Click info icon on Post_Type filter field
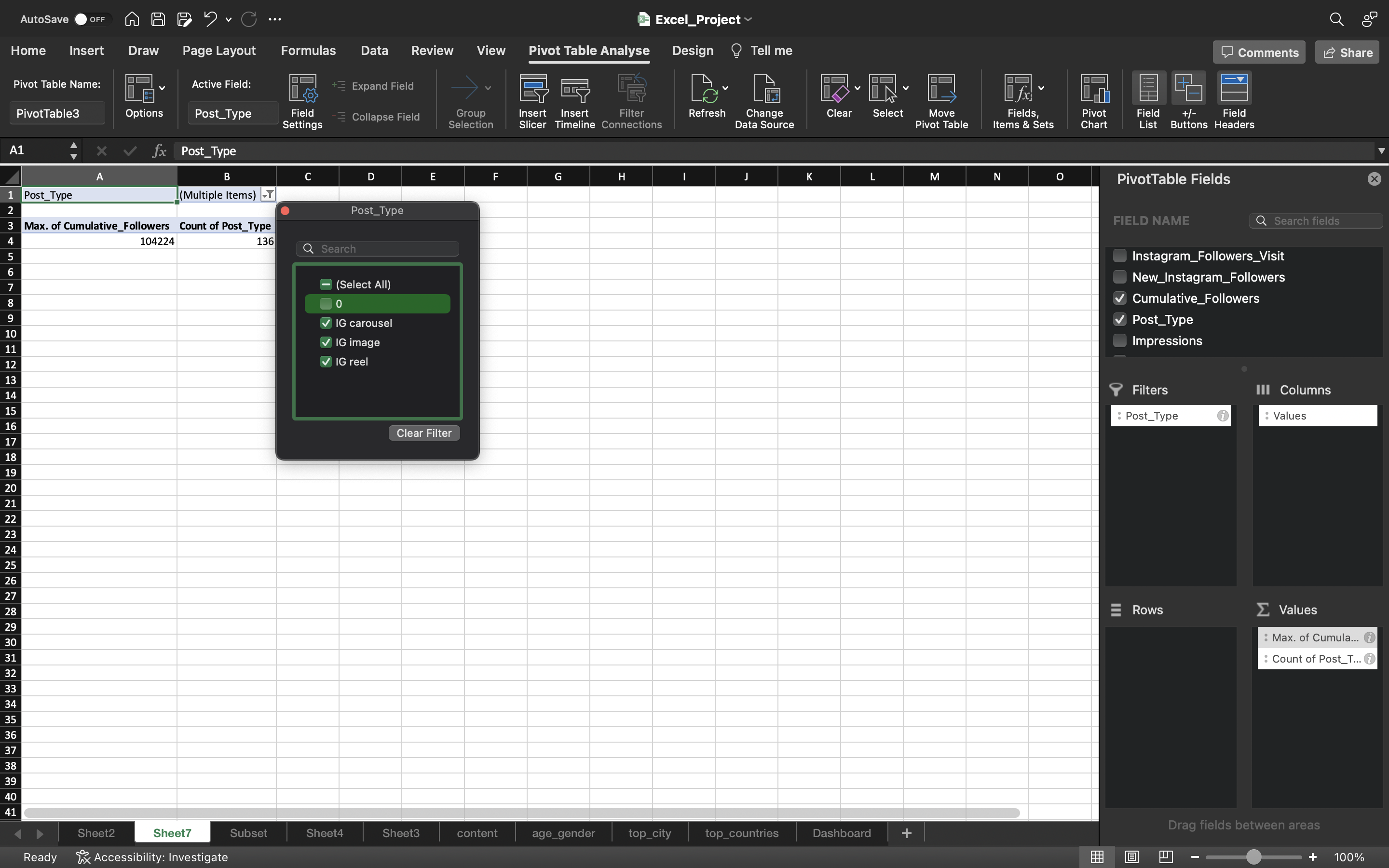1389x868 pixels. coord(1223,416)
